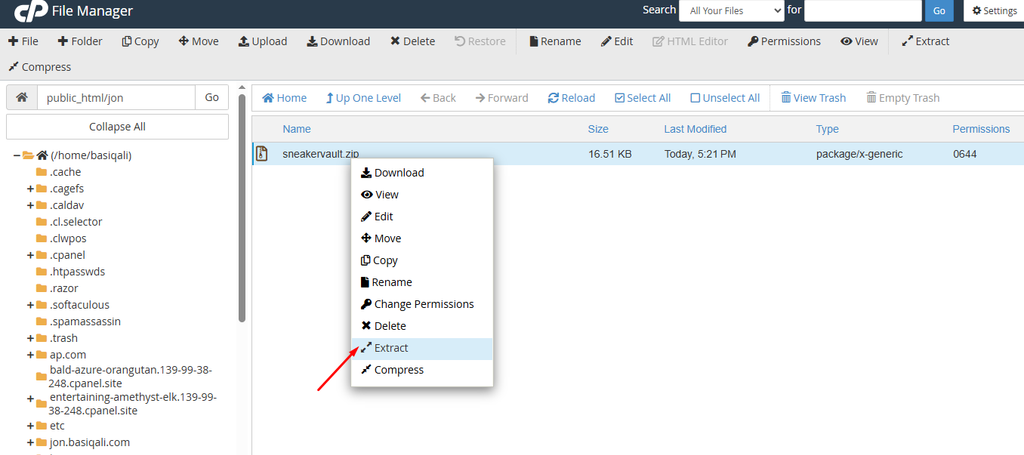Go to Home in navigation bar
The height and width of the screenshot is (455, 1024).
[x=284, y=98]
